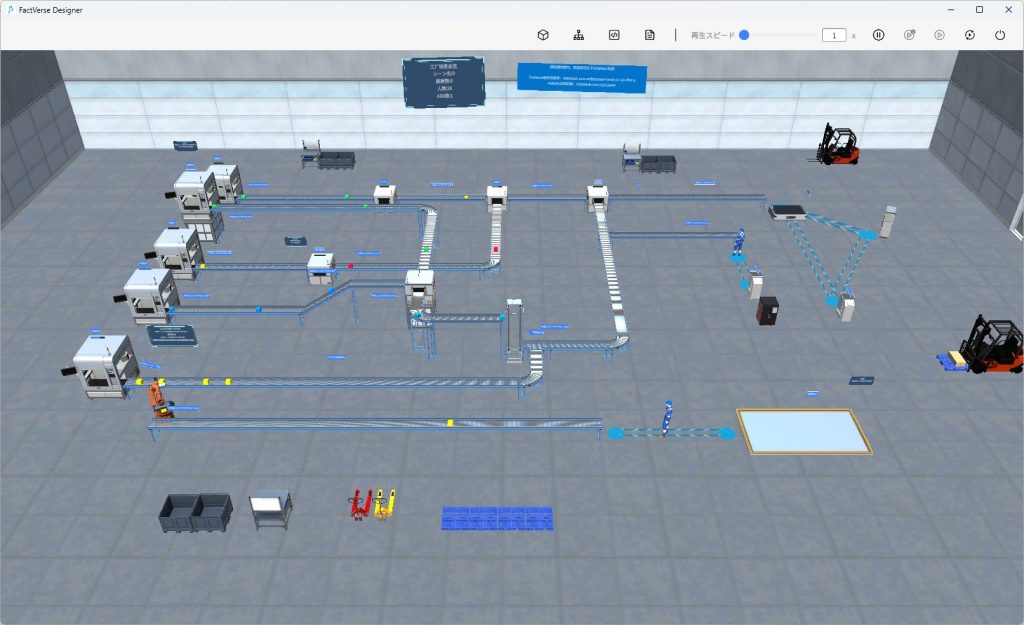This screenshot has height=625, width=1024.
Task: Click the restart simulation icon
Action: tap(969, 35)
